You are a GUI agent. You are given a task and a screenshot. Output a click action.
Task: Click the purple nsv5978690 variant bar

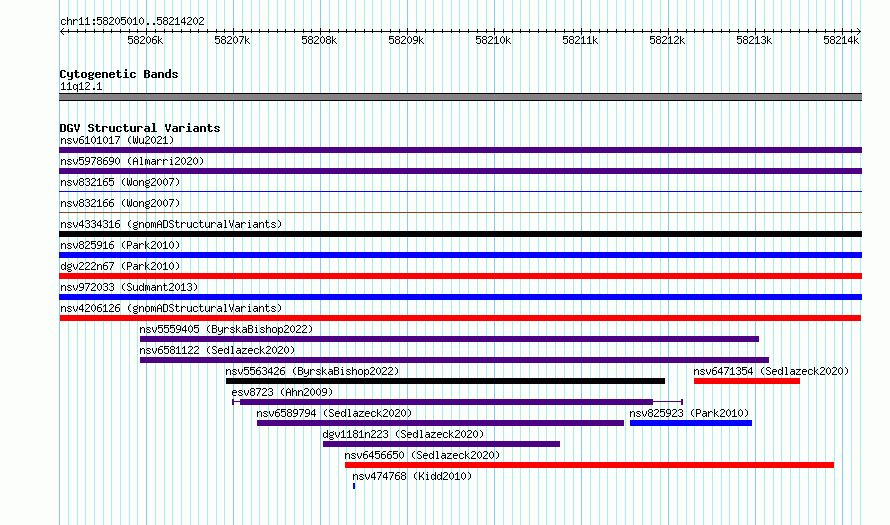(460, 171)
